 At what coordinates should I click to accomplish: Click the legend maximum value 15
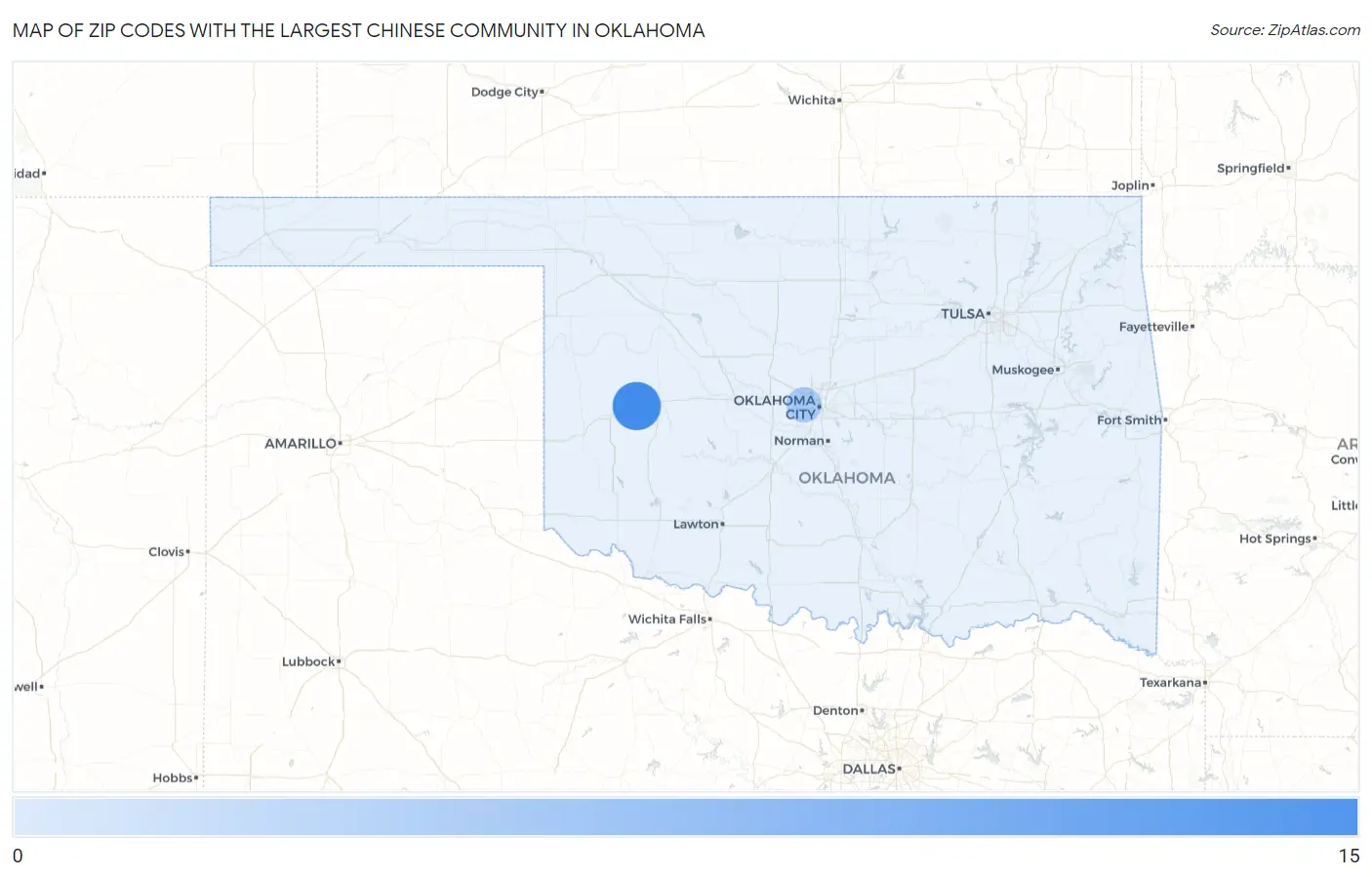point(1349,857)
